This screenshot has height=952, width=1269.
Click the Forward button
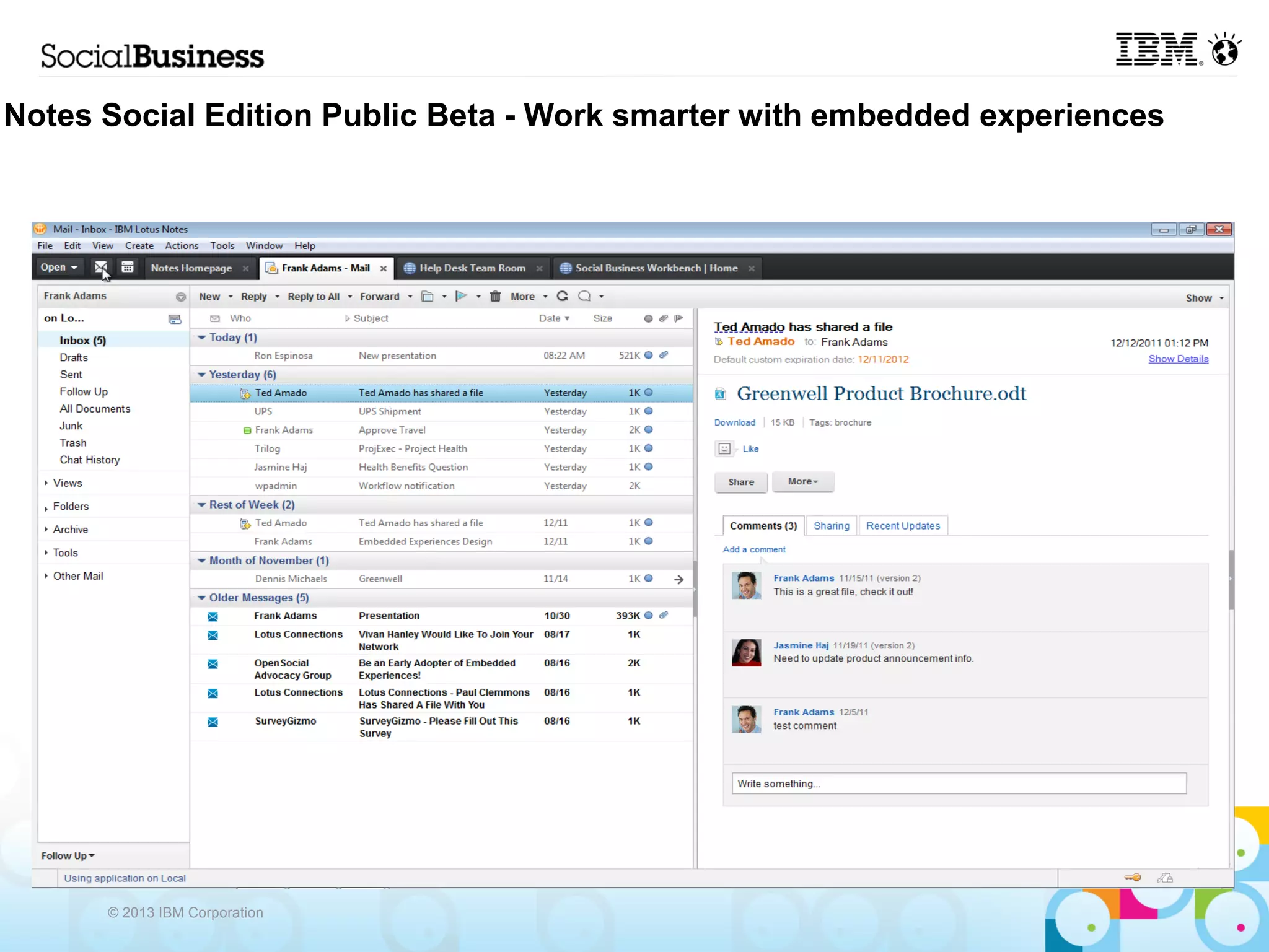tap(380, 297)
